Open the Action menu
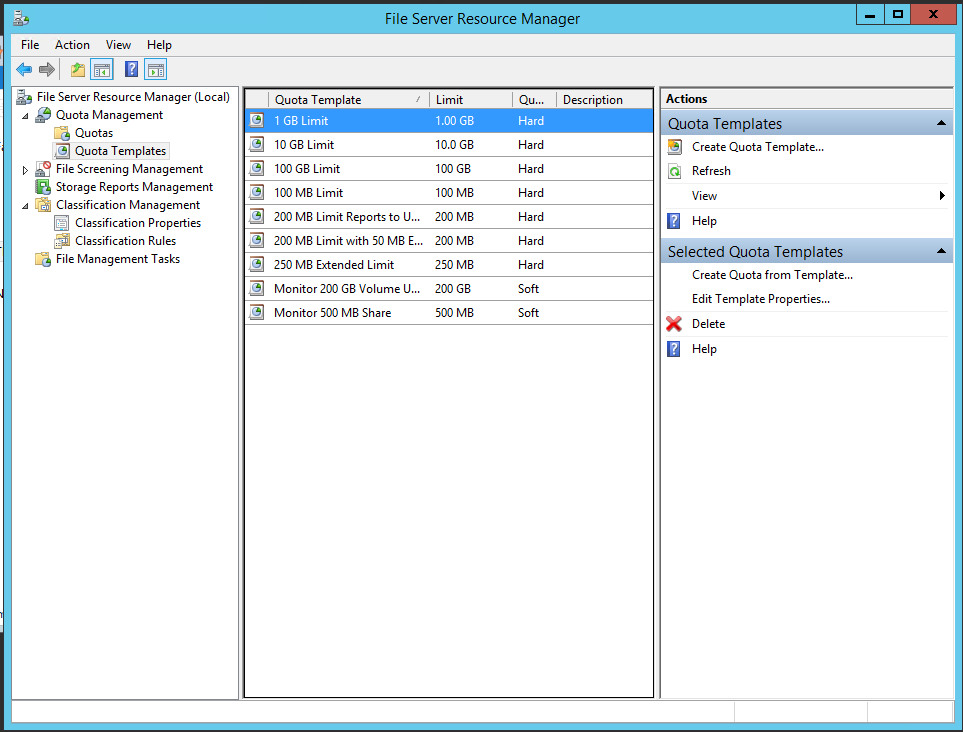This screenshot has width=963, height=732. [x=72, y=45]
